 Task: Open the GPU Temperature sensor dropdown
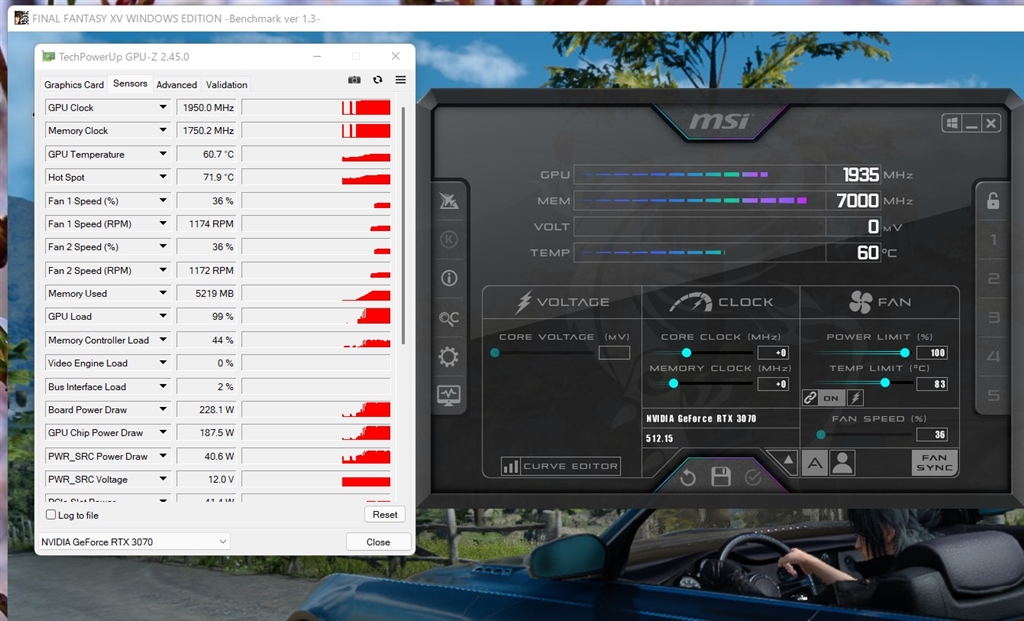163,154
